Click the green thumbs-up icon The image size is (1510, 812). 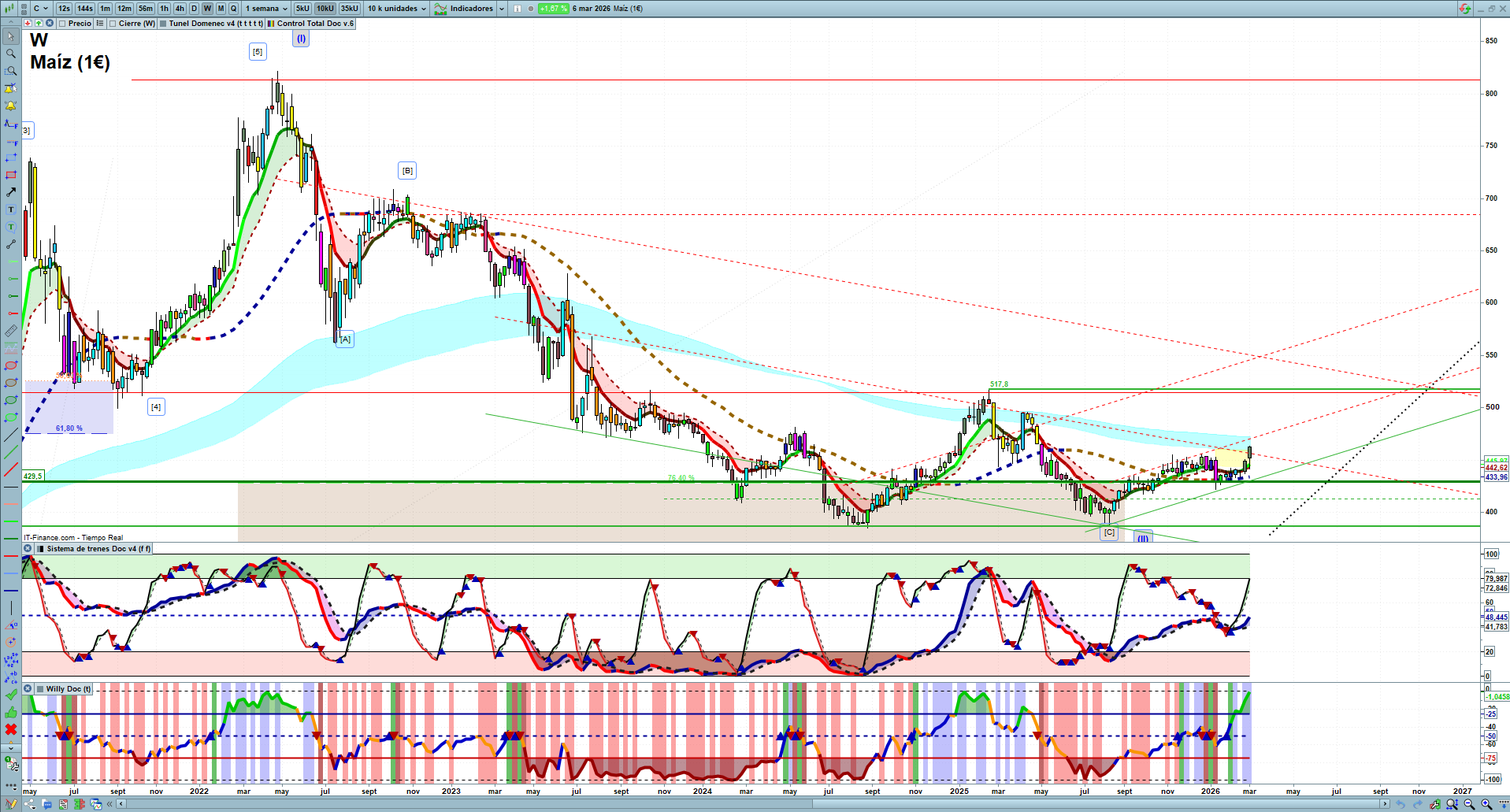pos(11,712)
